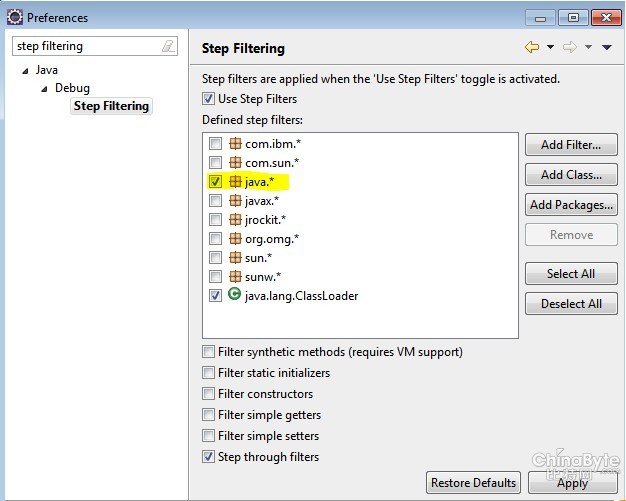Enable Filter simple getters option

[x=208, y=415]
